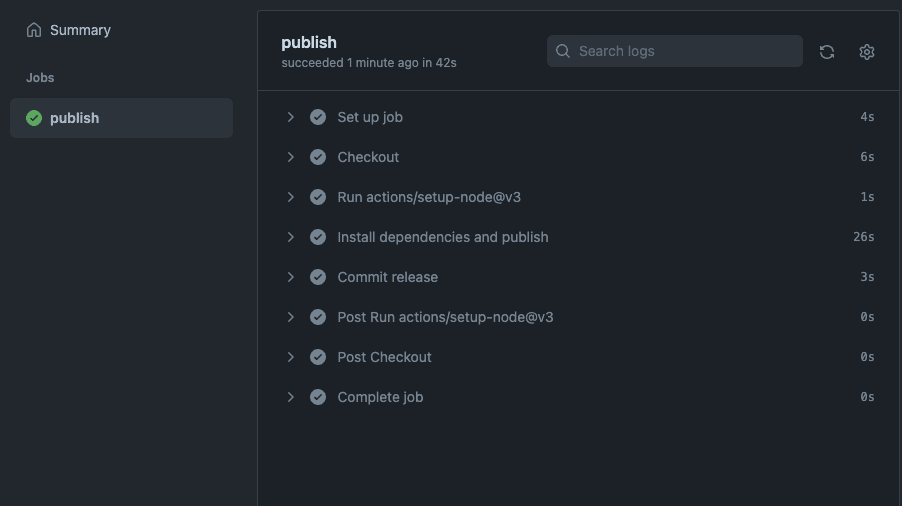
Task: Click the magnifier icon in search logs
Action: 563,51
